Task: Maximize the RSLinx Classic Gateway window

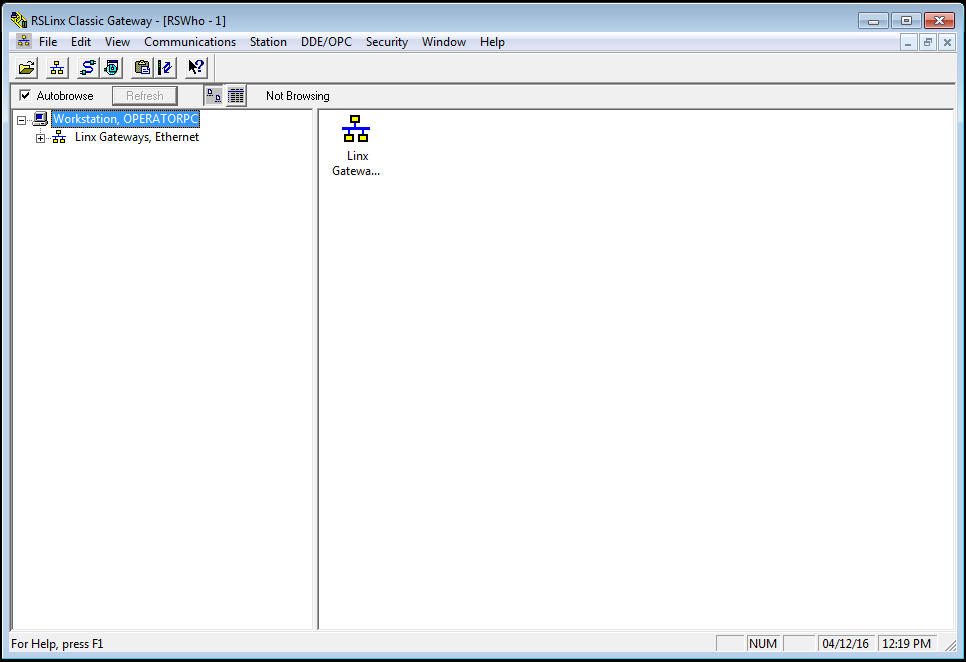Action: click(906, 21)
